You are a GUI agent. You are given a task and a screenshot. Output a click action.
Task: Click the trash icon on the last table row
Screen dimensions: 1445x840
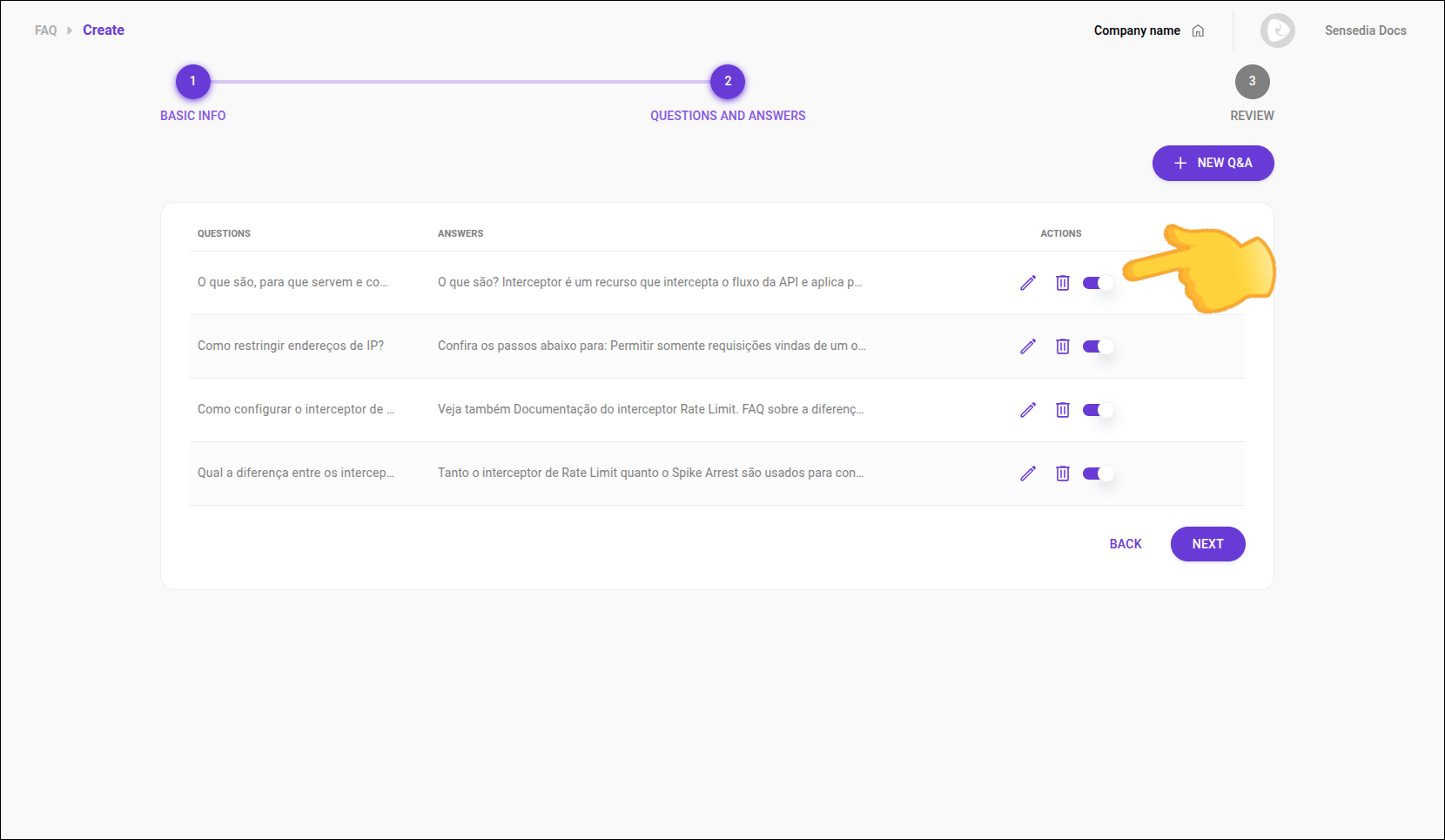click(1063, 473)
